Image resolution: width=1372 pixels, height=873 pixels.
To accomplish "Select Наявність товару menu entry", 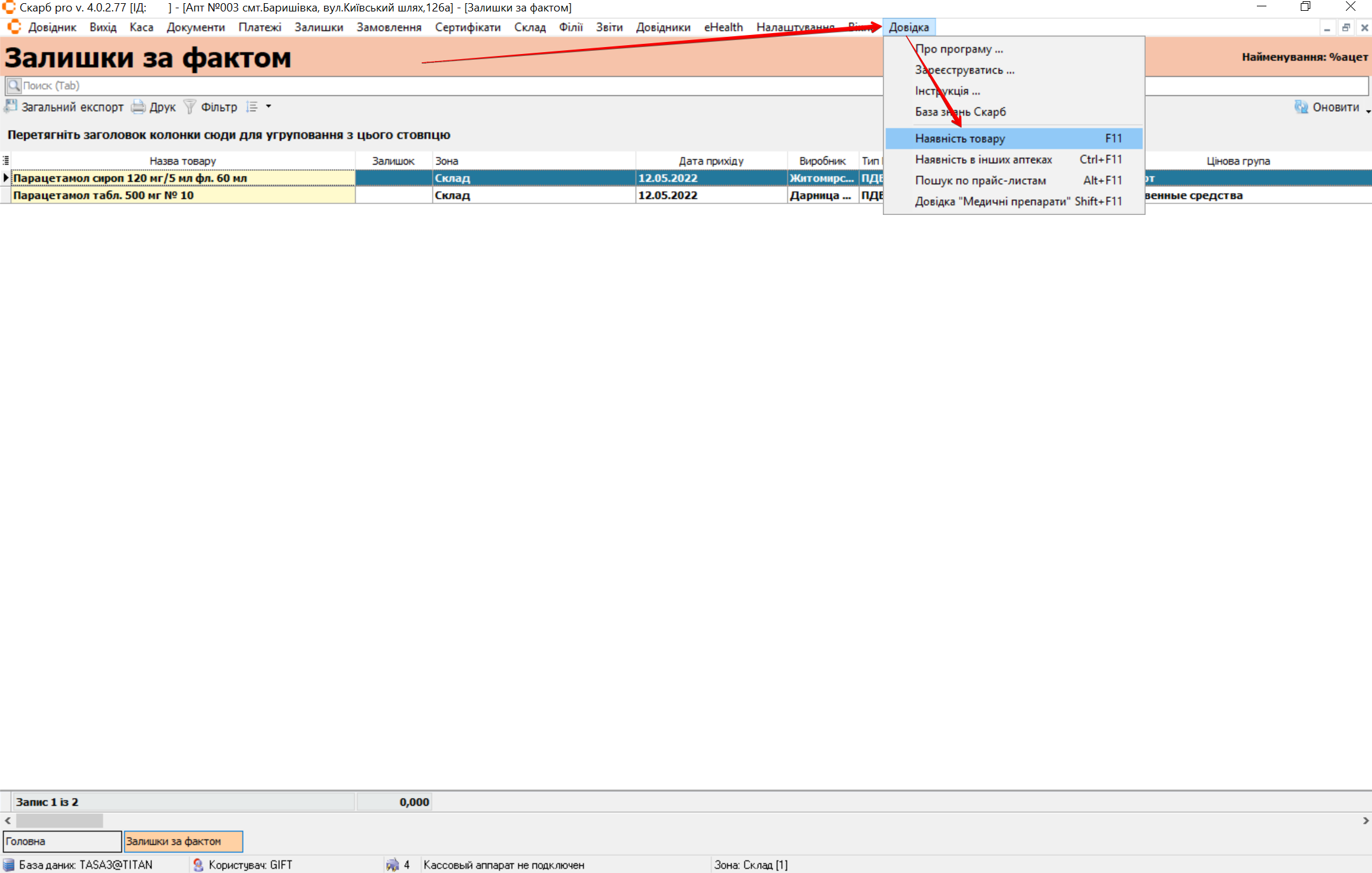I will point(960,139).
